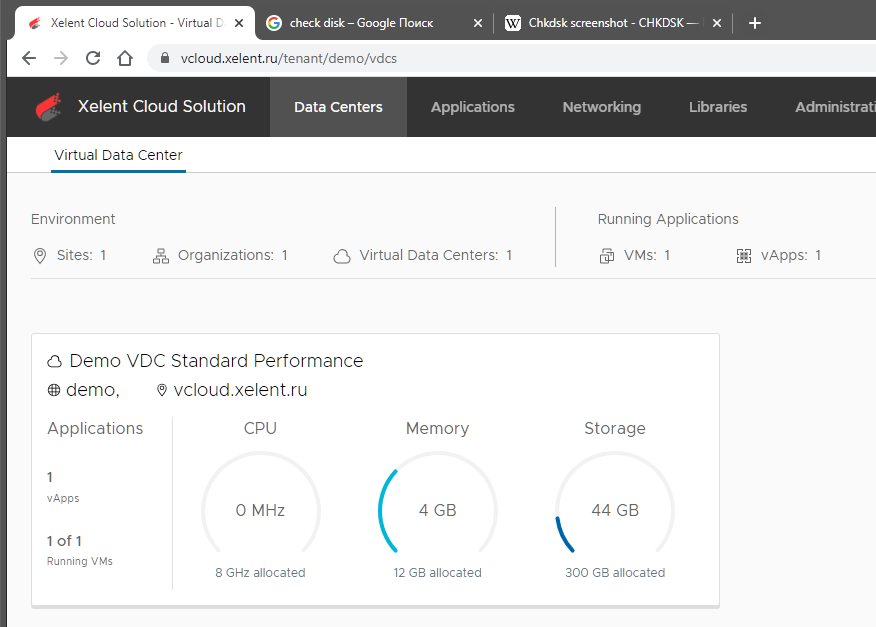
Task: Click the Applications heading inside the VDC card
Action: (95, 429)
